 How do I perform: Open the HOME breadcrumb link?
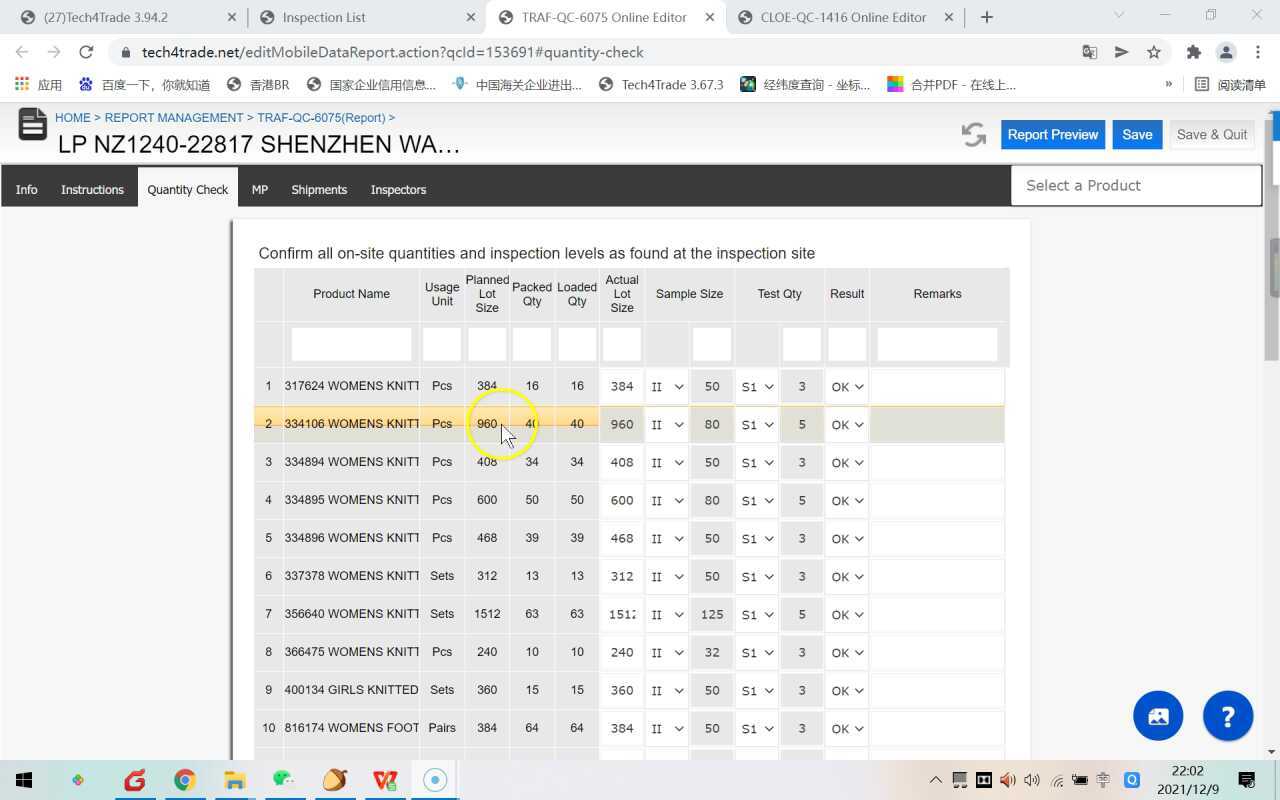pos(72,117)
